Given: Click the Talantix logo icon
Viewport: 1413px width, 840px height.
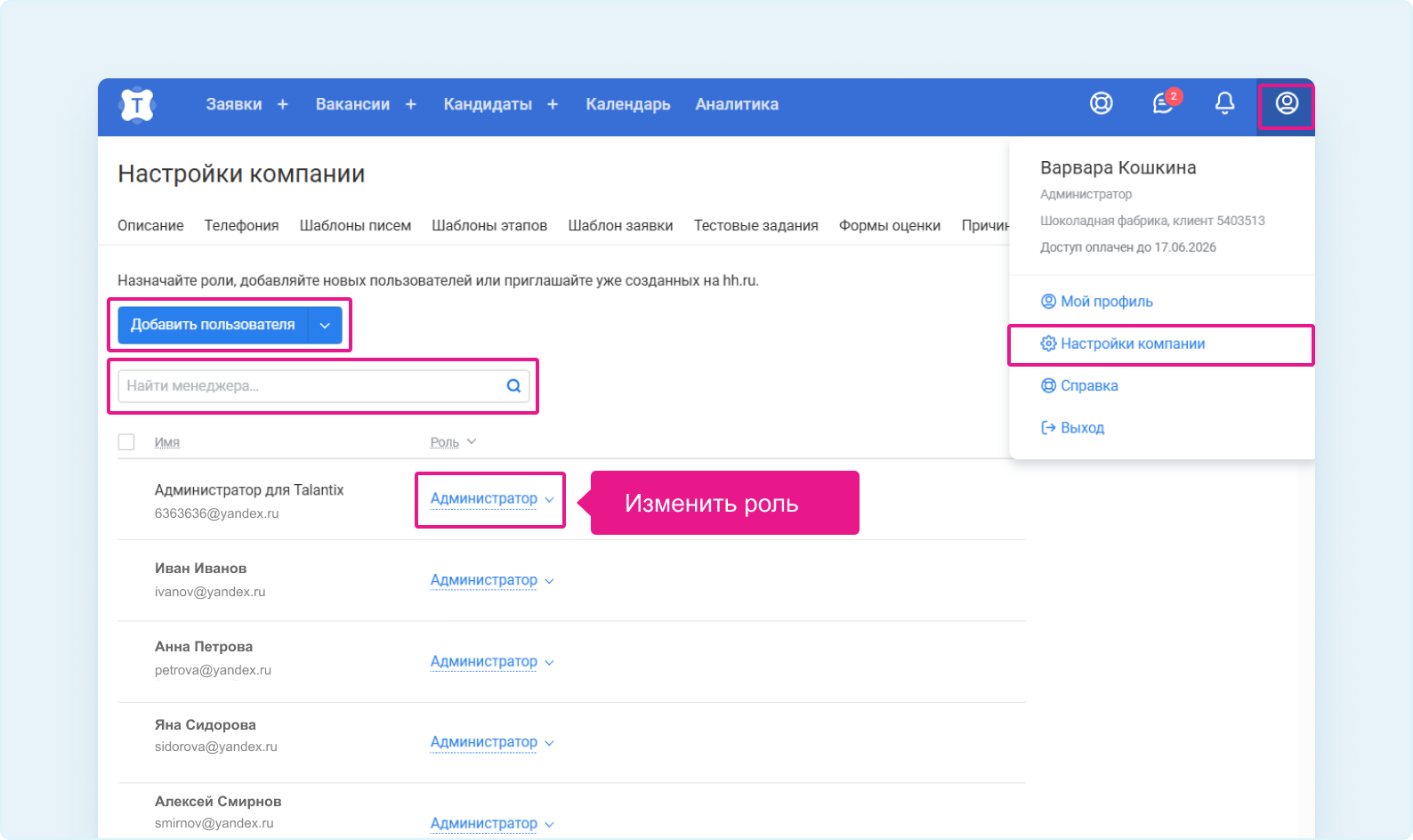Looking at the screenshot, I should pyautogui.click(x=137, y=105).
